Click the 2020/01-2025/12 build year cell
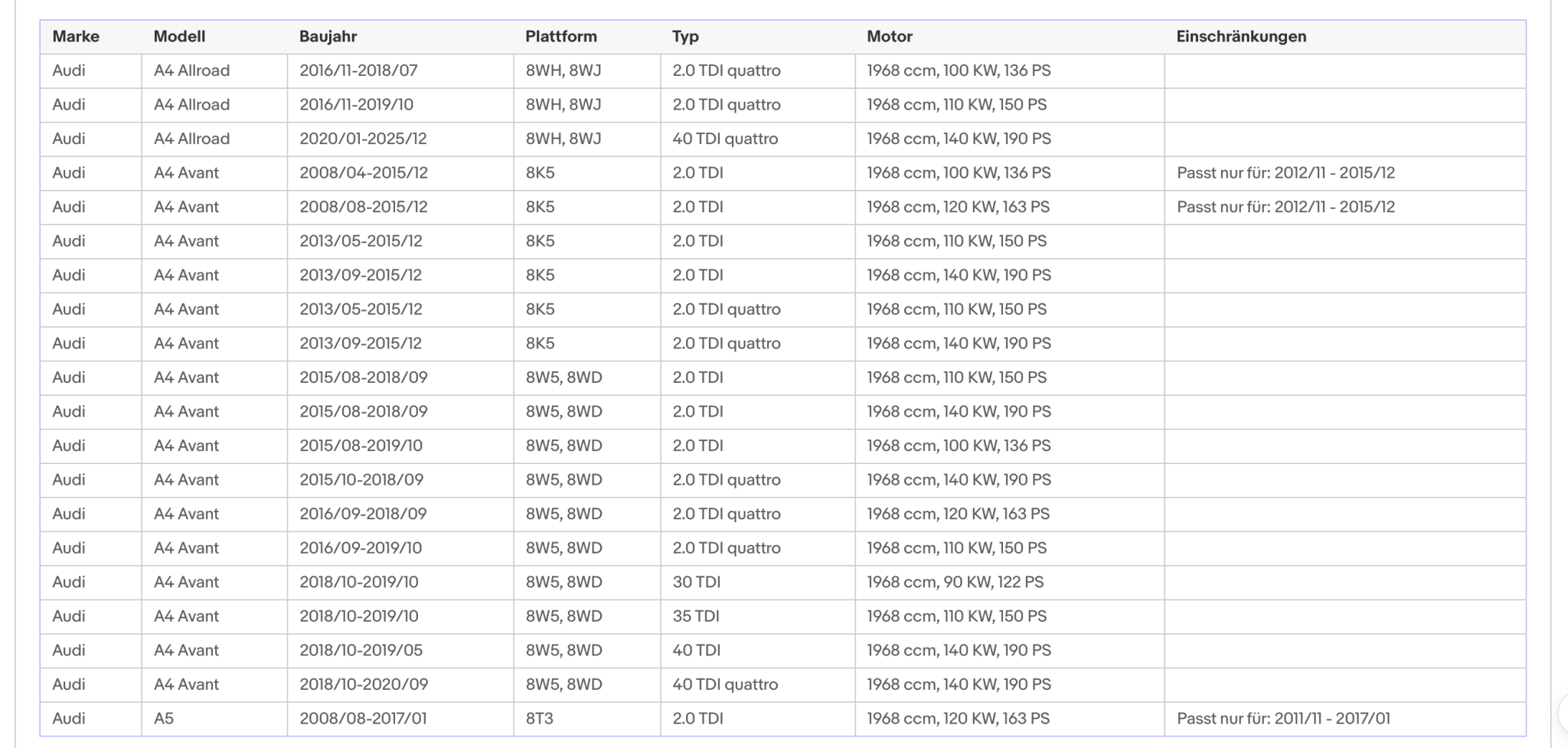 tap(400, 139)
